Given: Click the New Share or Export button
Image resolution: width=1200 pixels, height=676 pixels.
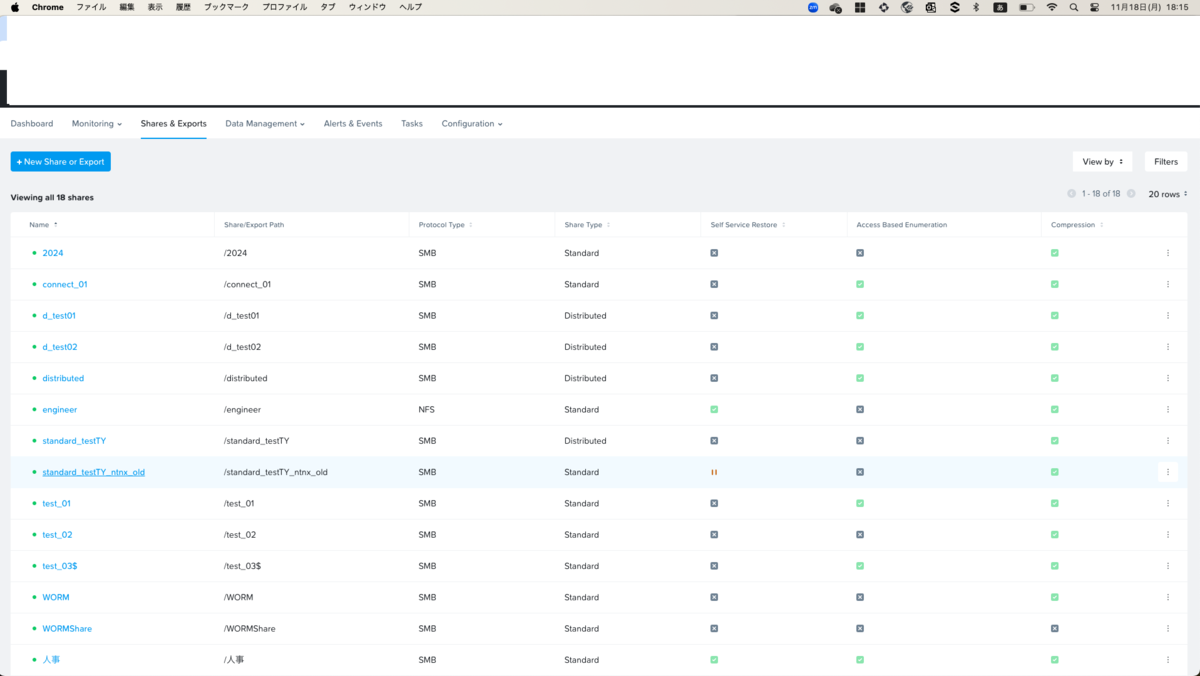Looking at the screenshot, I should tap(61, 161).
